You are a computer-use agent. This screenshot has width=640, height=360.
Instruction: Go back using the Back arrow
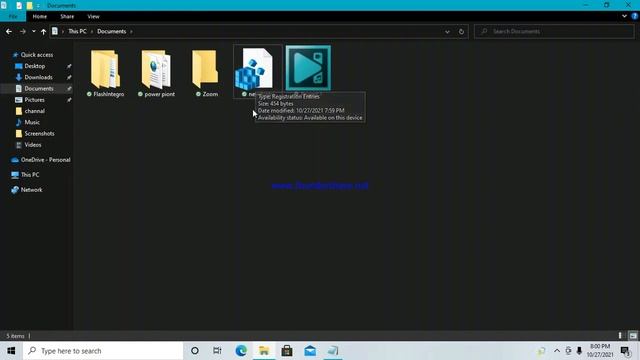pos(9,31)
